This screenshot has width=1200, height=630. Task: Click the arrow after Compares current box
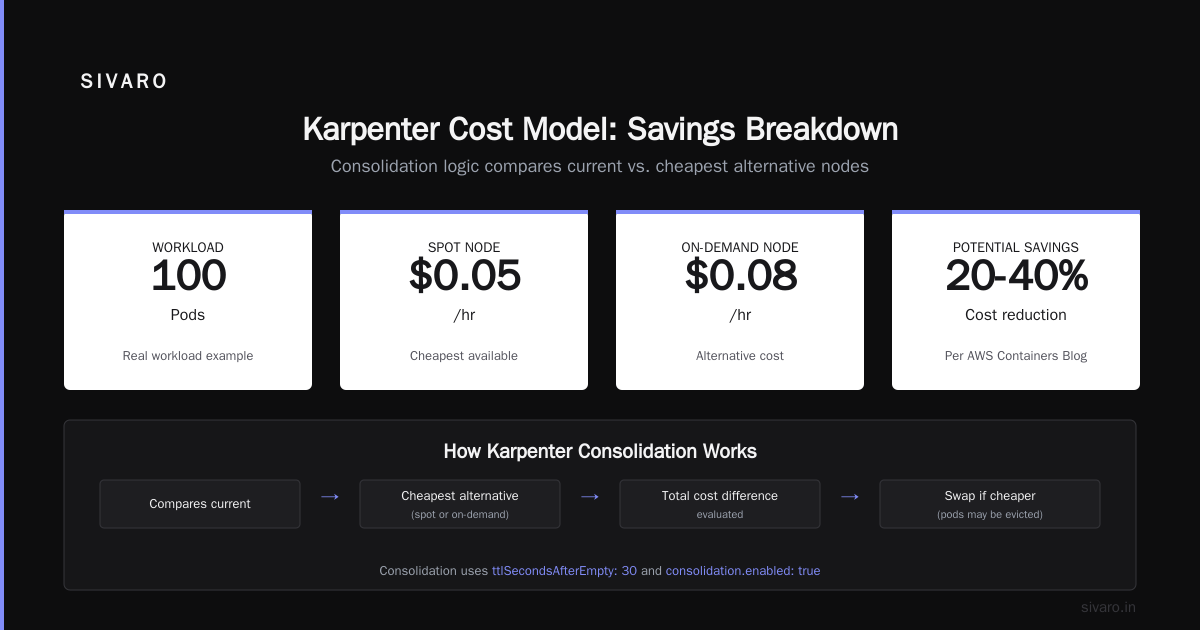329,496
